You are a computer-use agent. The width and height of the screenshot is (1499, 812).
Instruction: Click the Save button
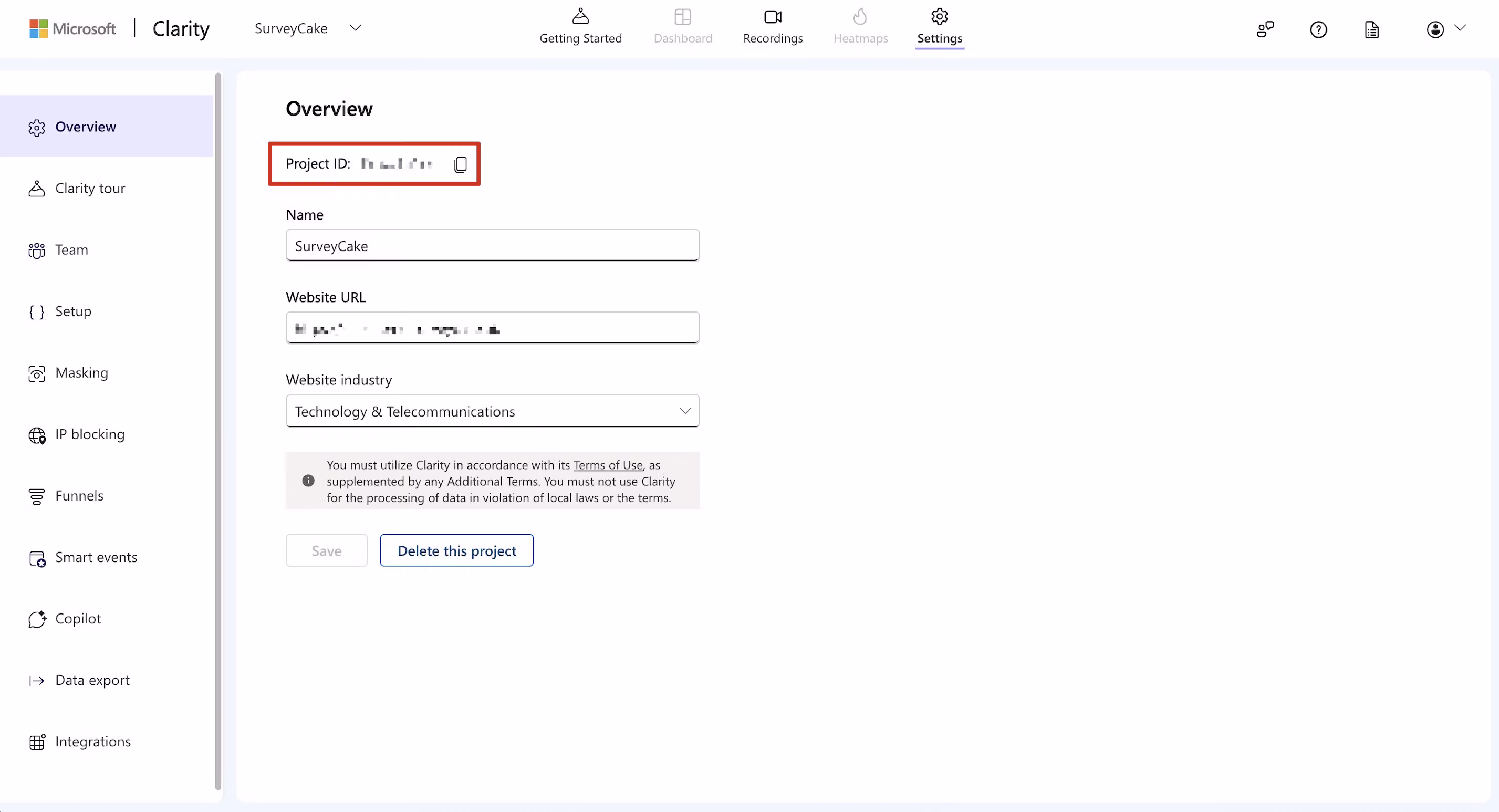(327, 550)
